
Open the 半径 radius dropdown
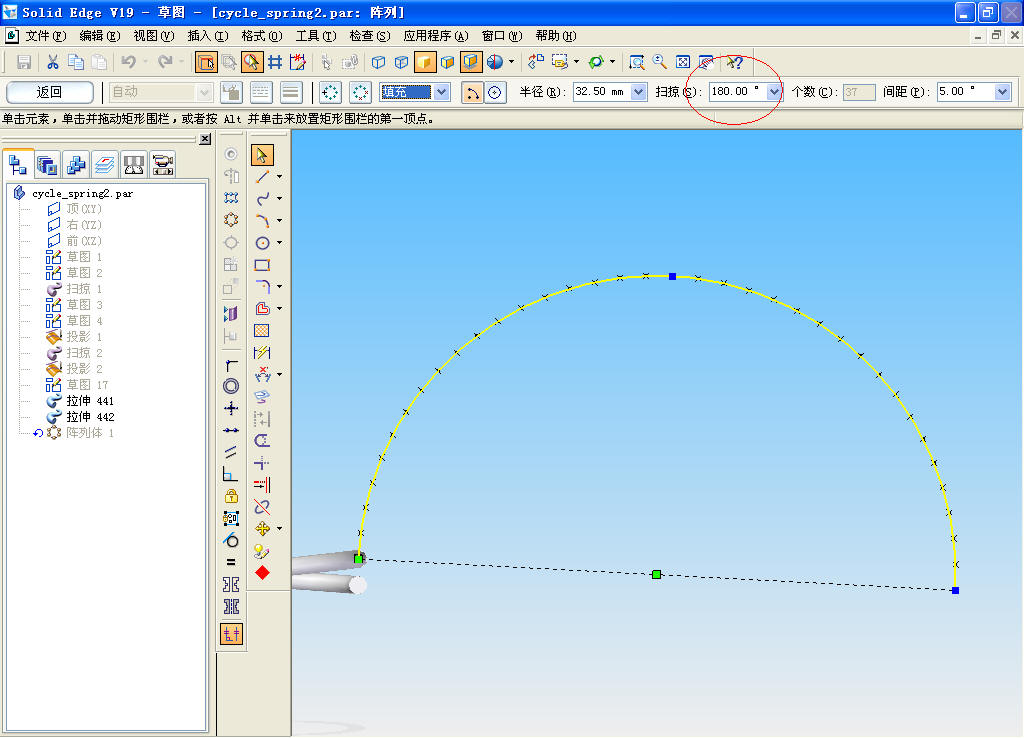(x=639, y=92)
